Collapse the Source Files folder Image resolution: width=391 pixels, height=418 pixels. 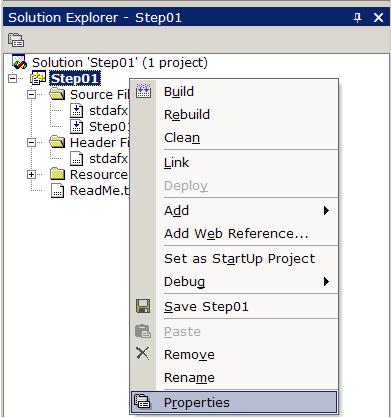[31, 95]
